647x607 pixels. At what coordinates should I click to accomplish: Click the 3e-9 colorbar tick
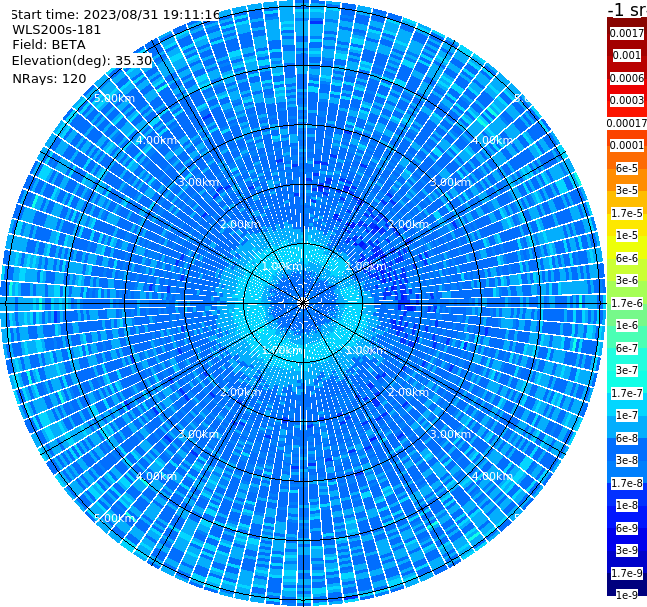pyautogui.click(x=627, y=550)
